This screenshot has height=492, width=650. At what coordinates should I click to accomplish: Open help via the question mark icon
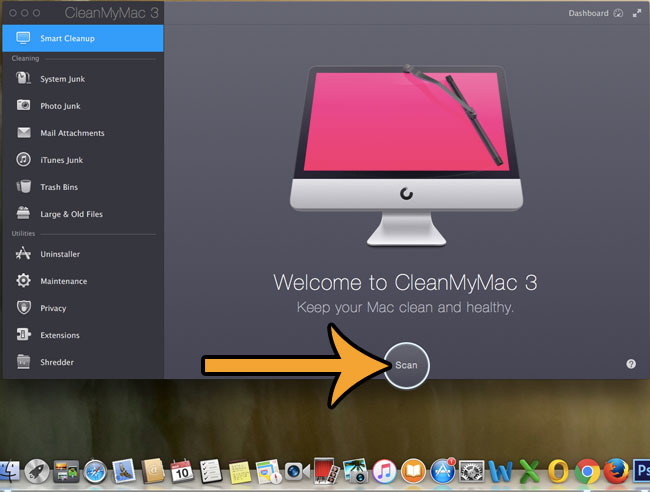pos(631,364)
